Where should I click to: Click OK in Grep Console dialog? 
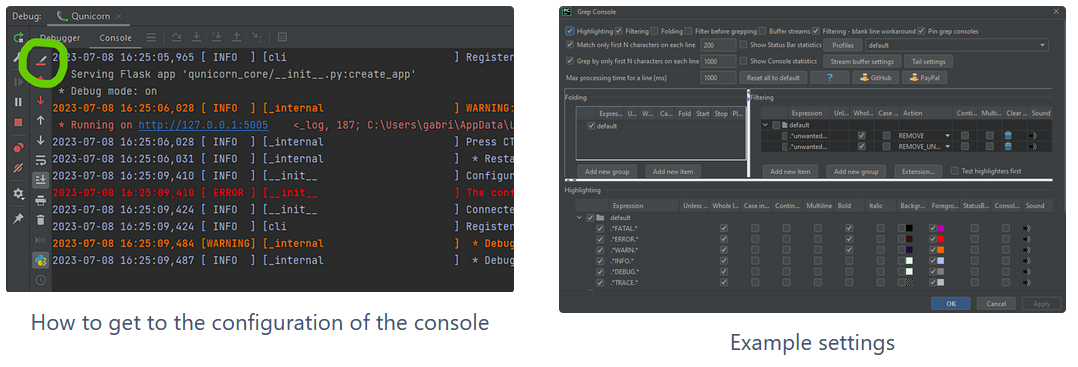[950, 303]
